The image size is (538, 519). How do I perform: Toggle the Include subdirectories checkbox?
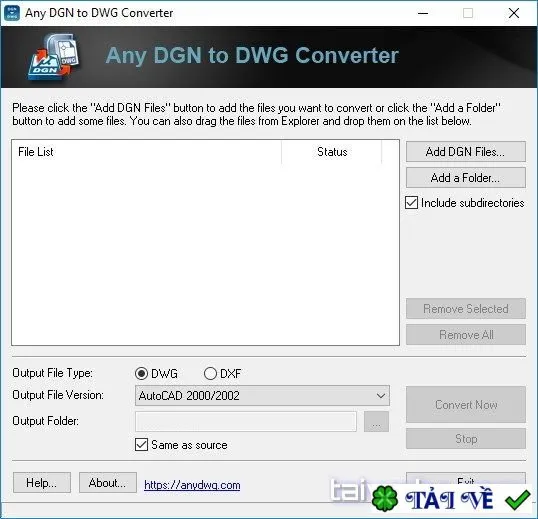click(x=411, y=203)
